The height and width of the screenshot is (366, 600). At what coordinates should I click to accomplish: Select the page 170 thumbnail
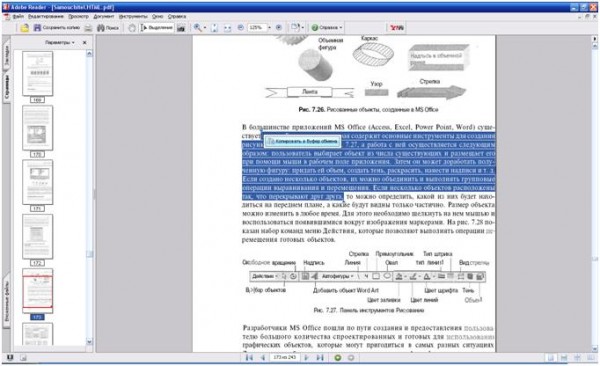(x=38, y=128)
